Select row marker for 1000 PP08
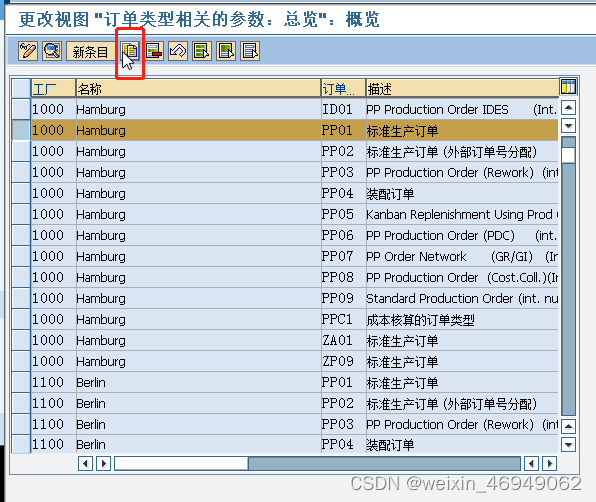Screen dimensions: 596x502 click(21, 277)
